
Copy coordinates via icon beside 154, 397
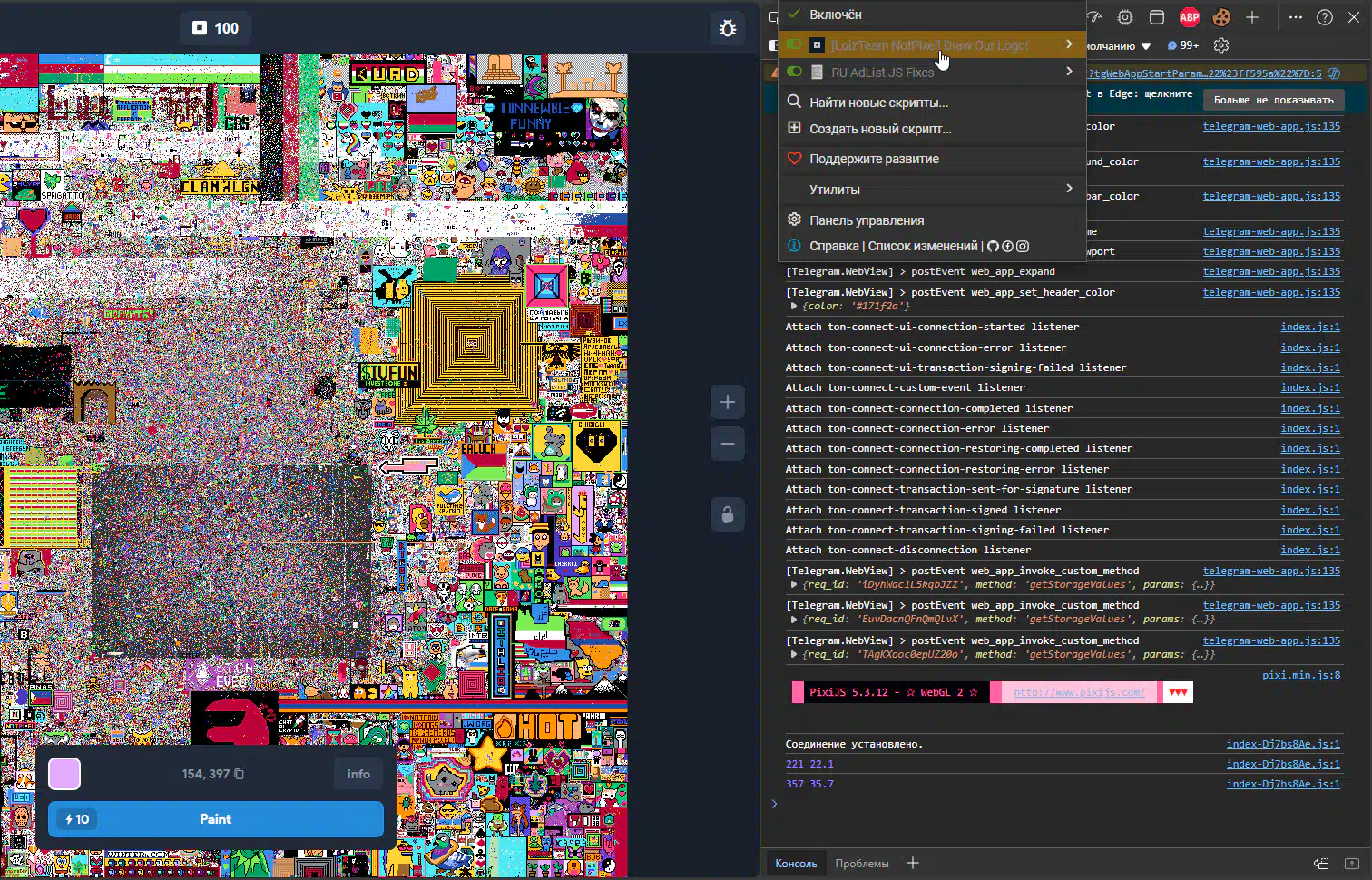pos(240,774)
